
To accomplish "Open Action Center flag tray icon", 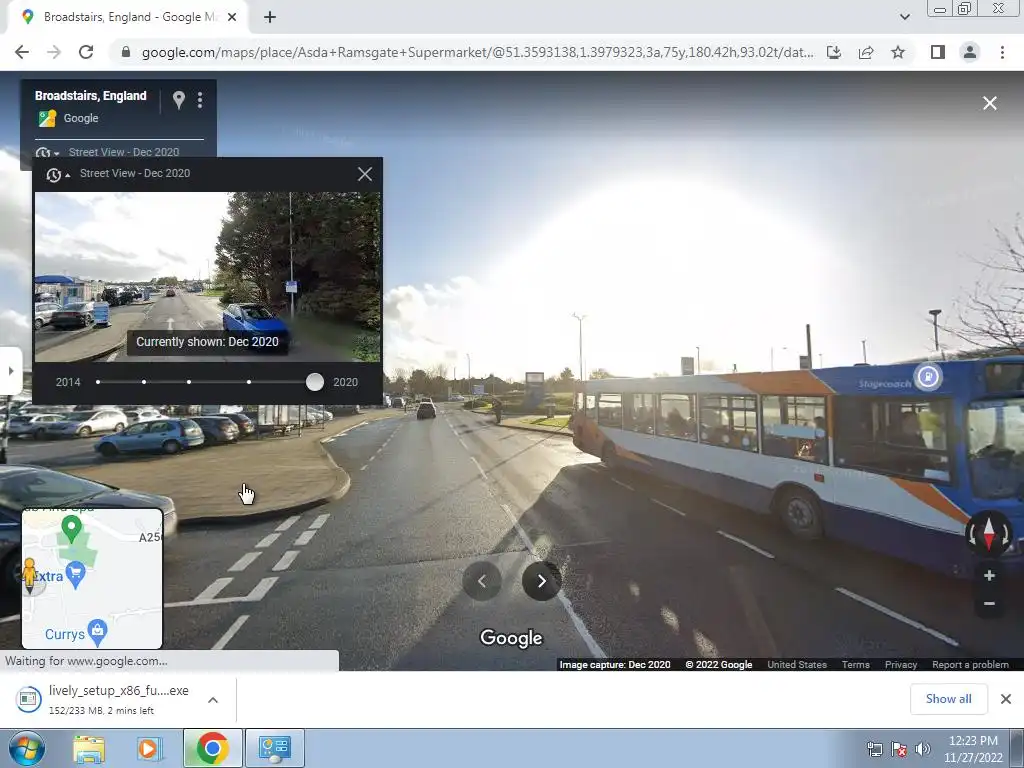I will tap(899, 749).
